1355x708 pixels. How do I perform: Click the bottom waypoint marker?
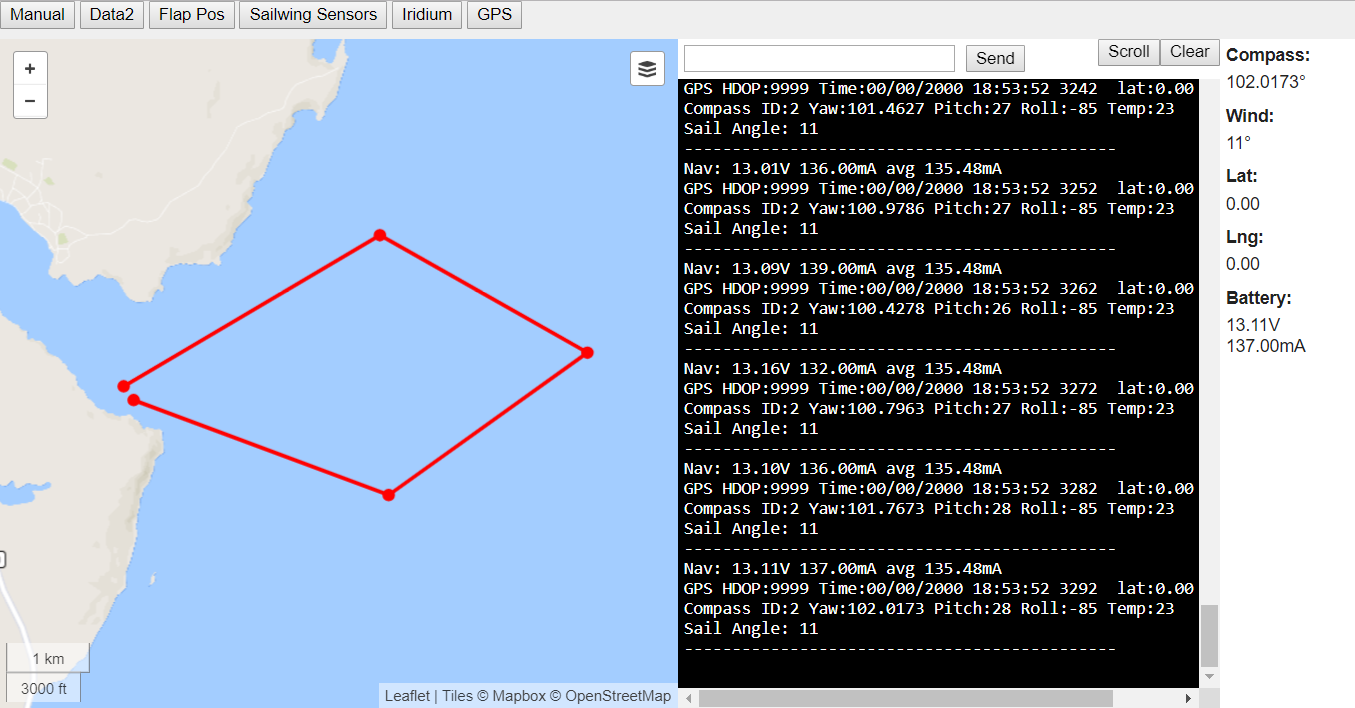pos(388,495)
